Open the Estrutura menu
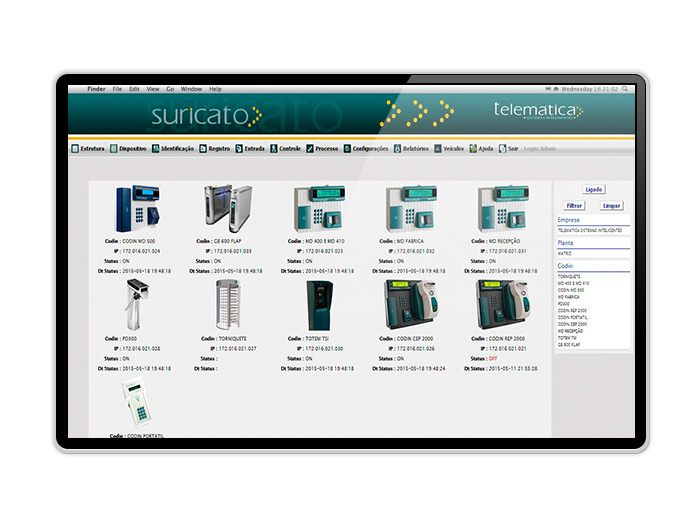This screenshot has width=694, height=526. pos(88,148)
